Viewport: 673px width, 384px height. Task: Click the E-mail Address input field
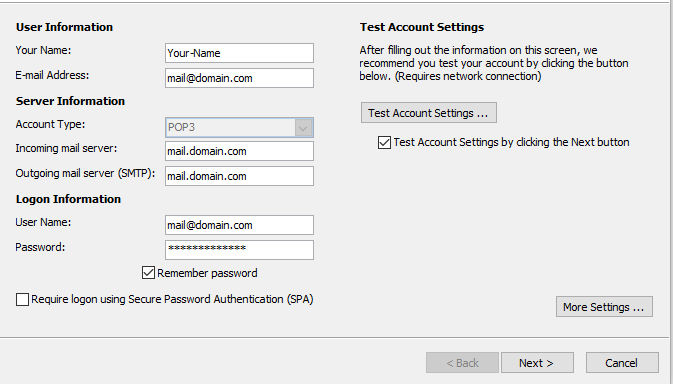point(239,78)
